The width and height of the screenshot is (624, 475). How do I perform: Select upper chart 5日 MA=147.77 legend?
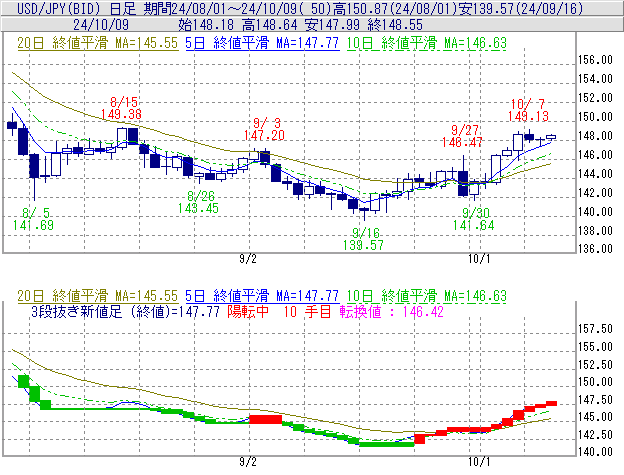(262, 43)
